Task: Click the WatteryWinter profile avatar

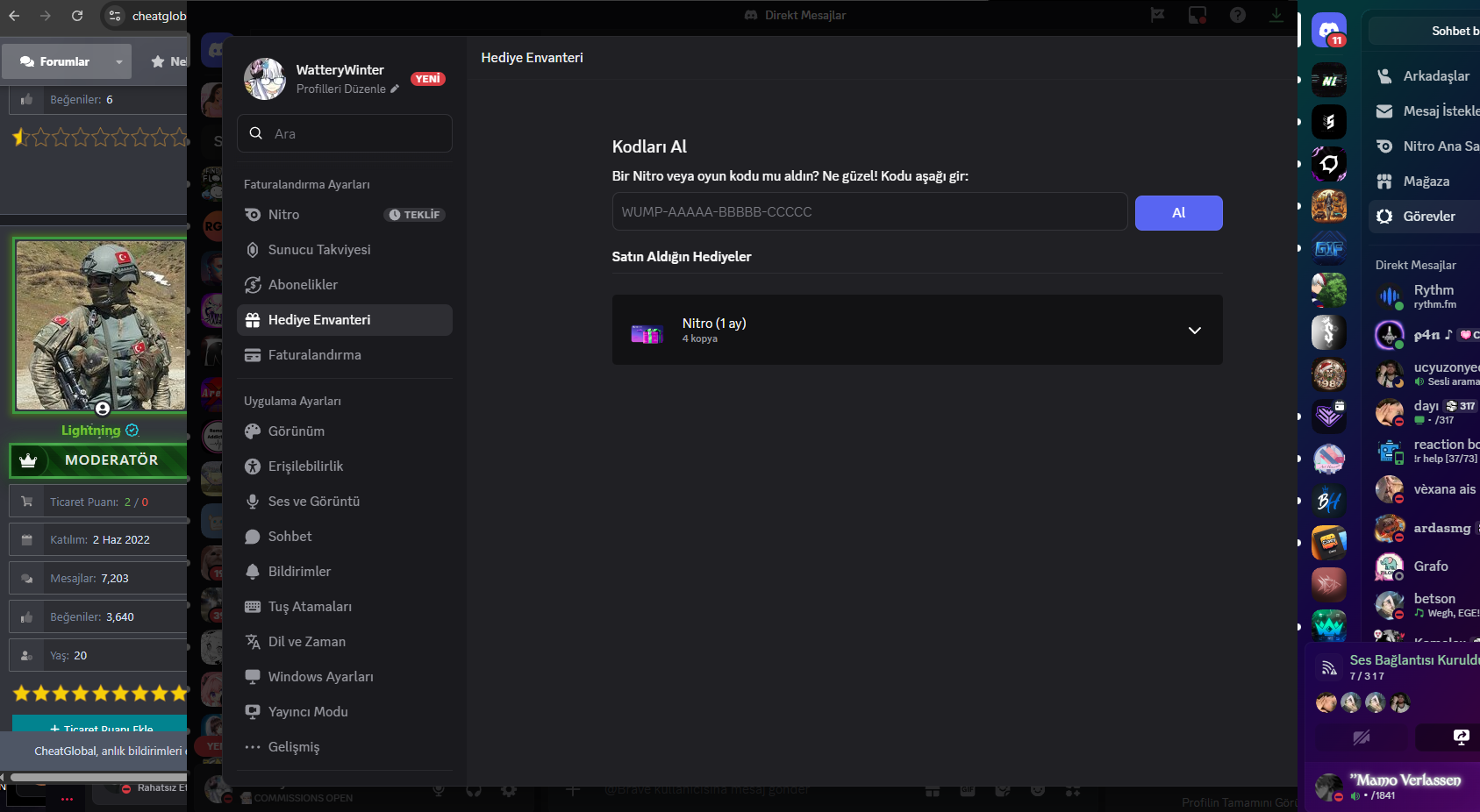Action: [264, 79]
